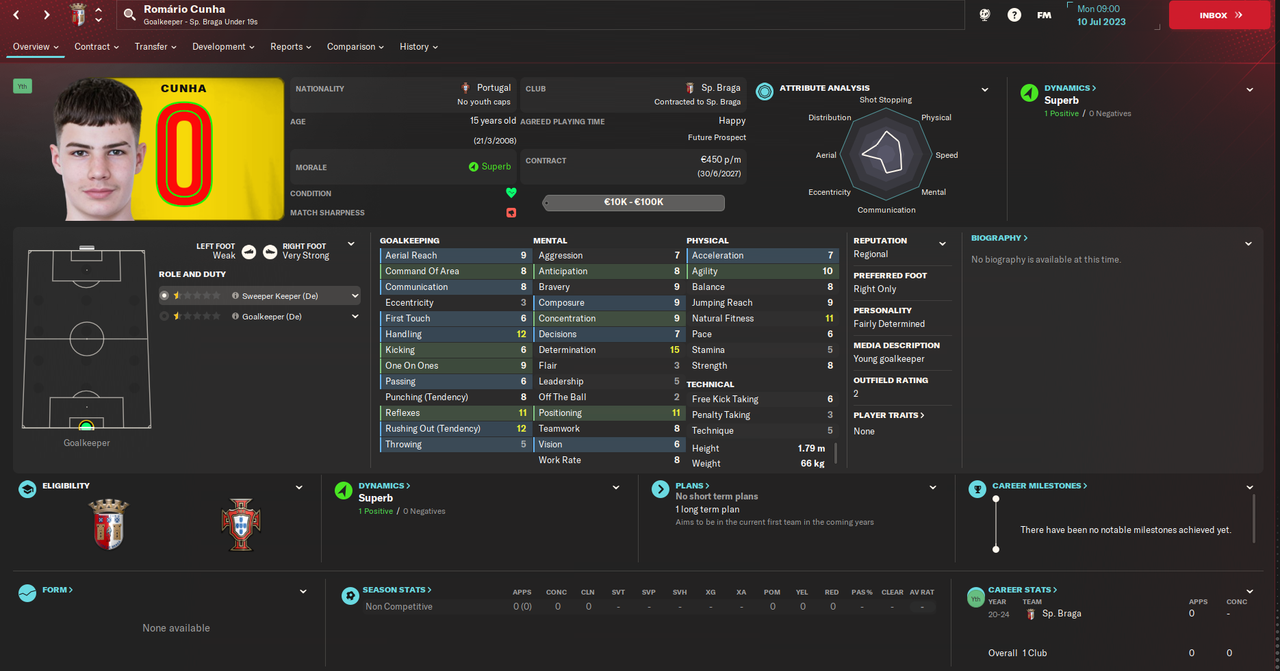Open the Reputation panel dropdown chevron
The height and width of the screenshot is (671, 1280).
942,244
